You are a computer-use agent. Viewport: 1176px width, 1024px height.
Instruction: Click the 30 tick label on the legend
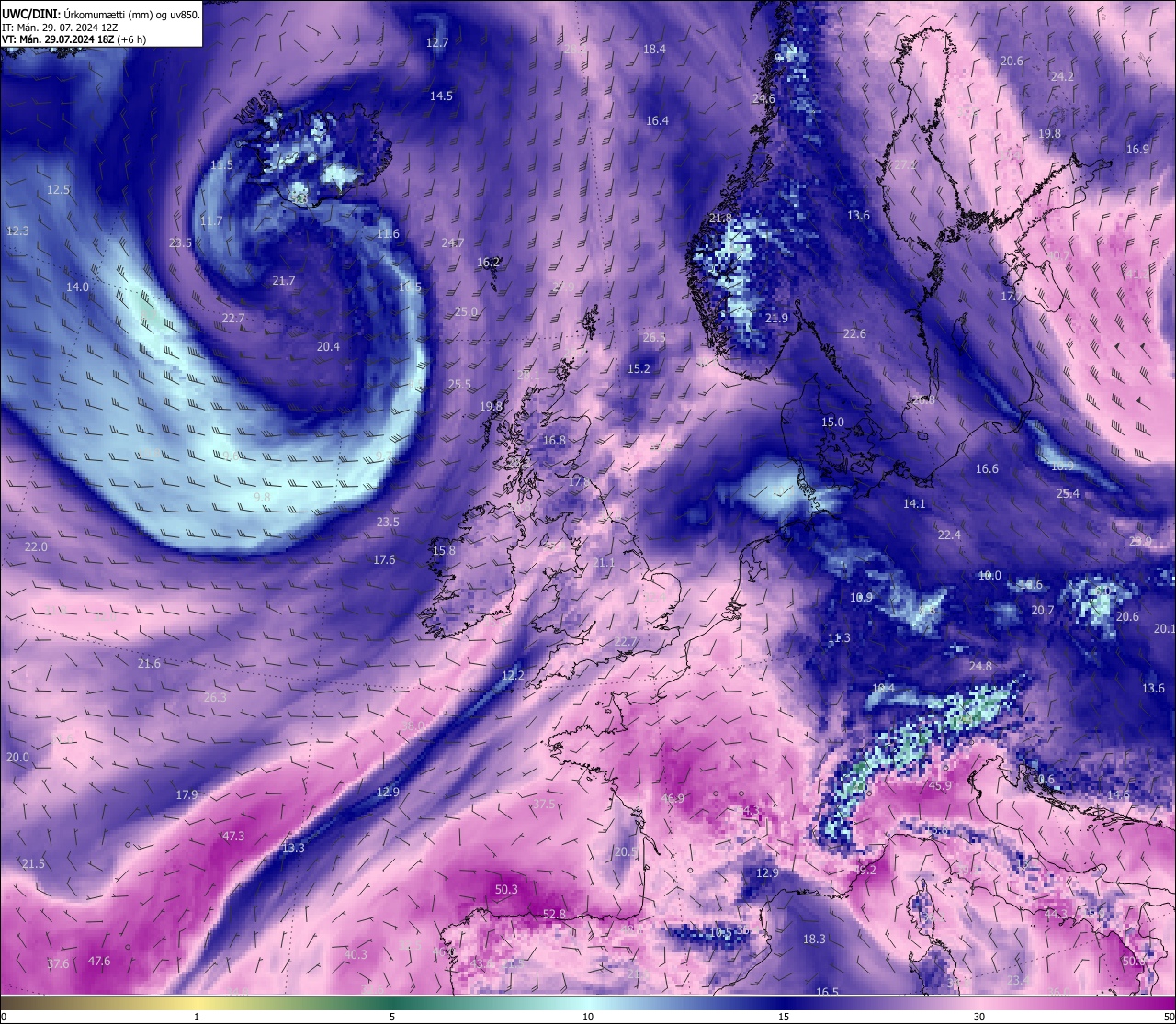pyautogui.click(x=979, y=1017)
